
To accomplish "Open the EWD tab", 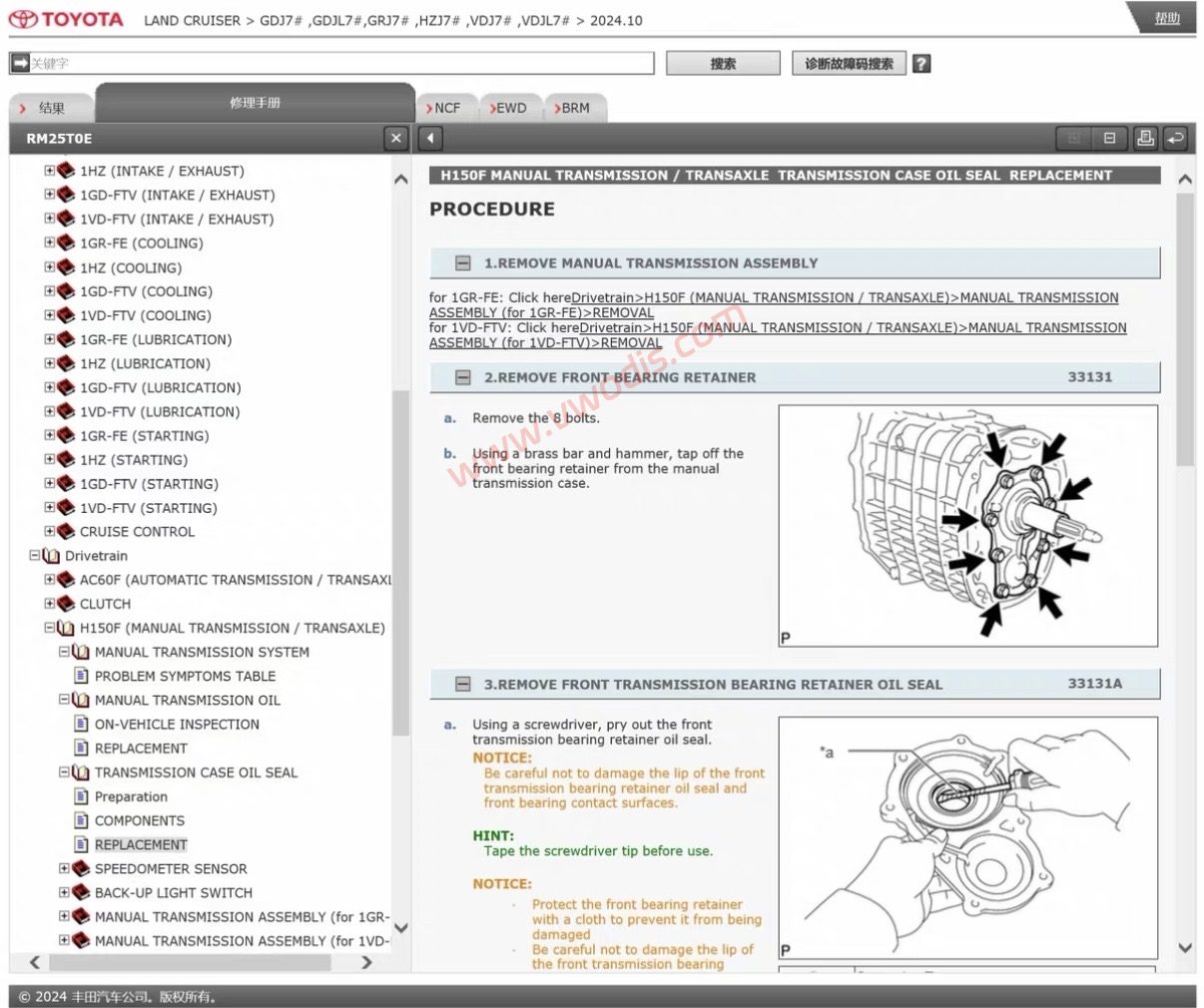I will [508, 108].
